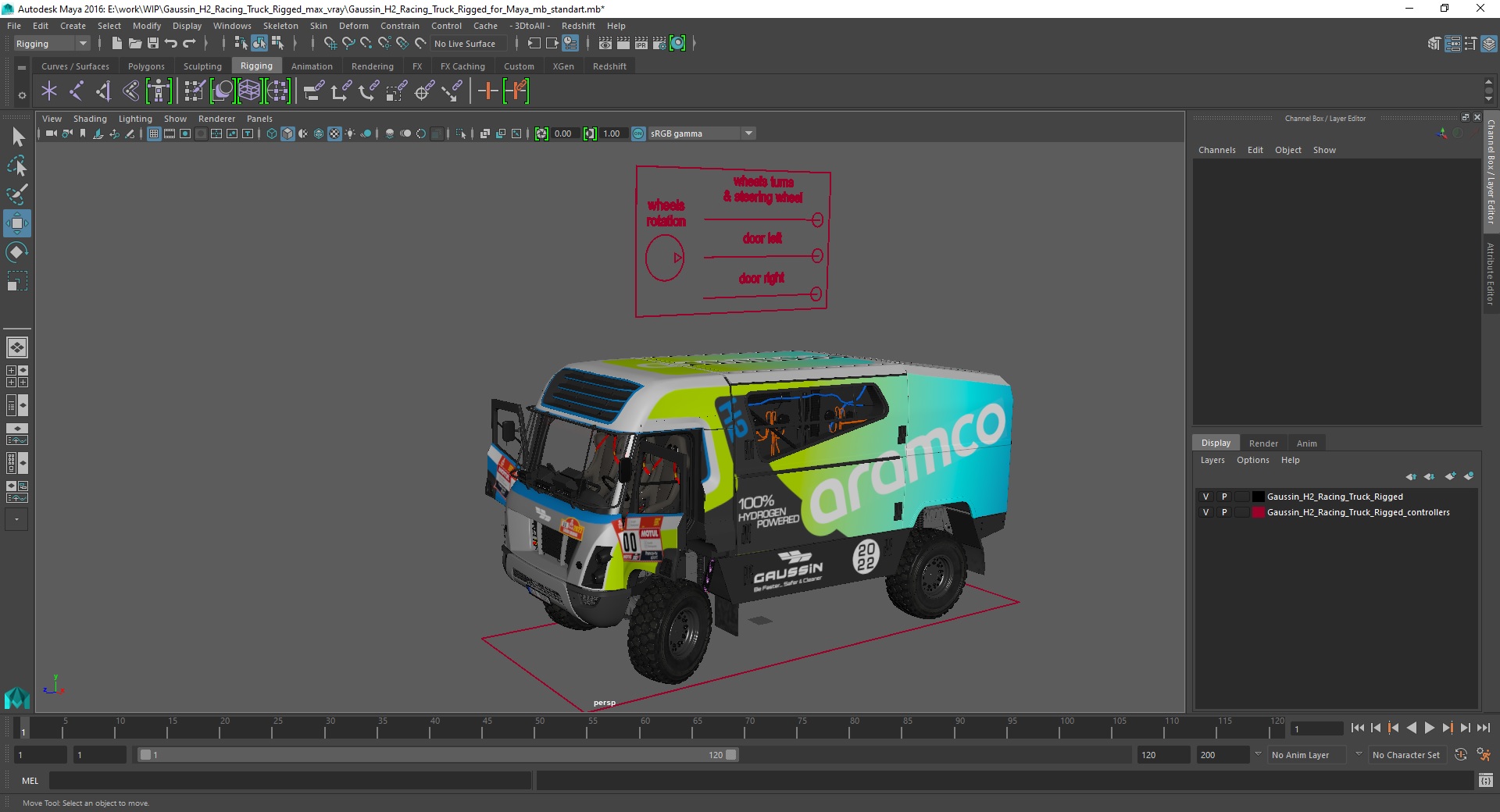
Task: Open the Skeleton menu
Action: [x=280, y=26]
